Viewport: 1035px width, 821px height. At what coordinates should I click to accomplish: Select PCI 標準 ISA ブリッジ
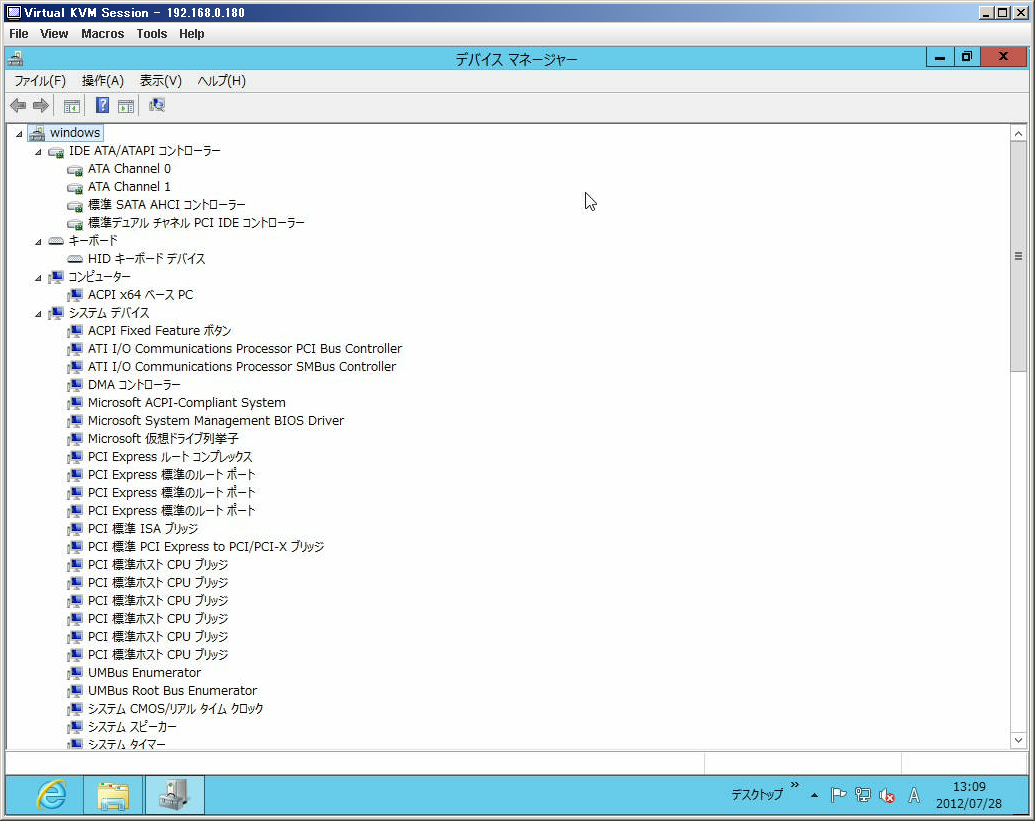143,529
